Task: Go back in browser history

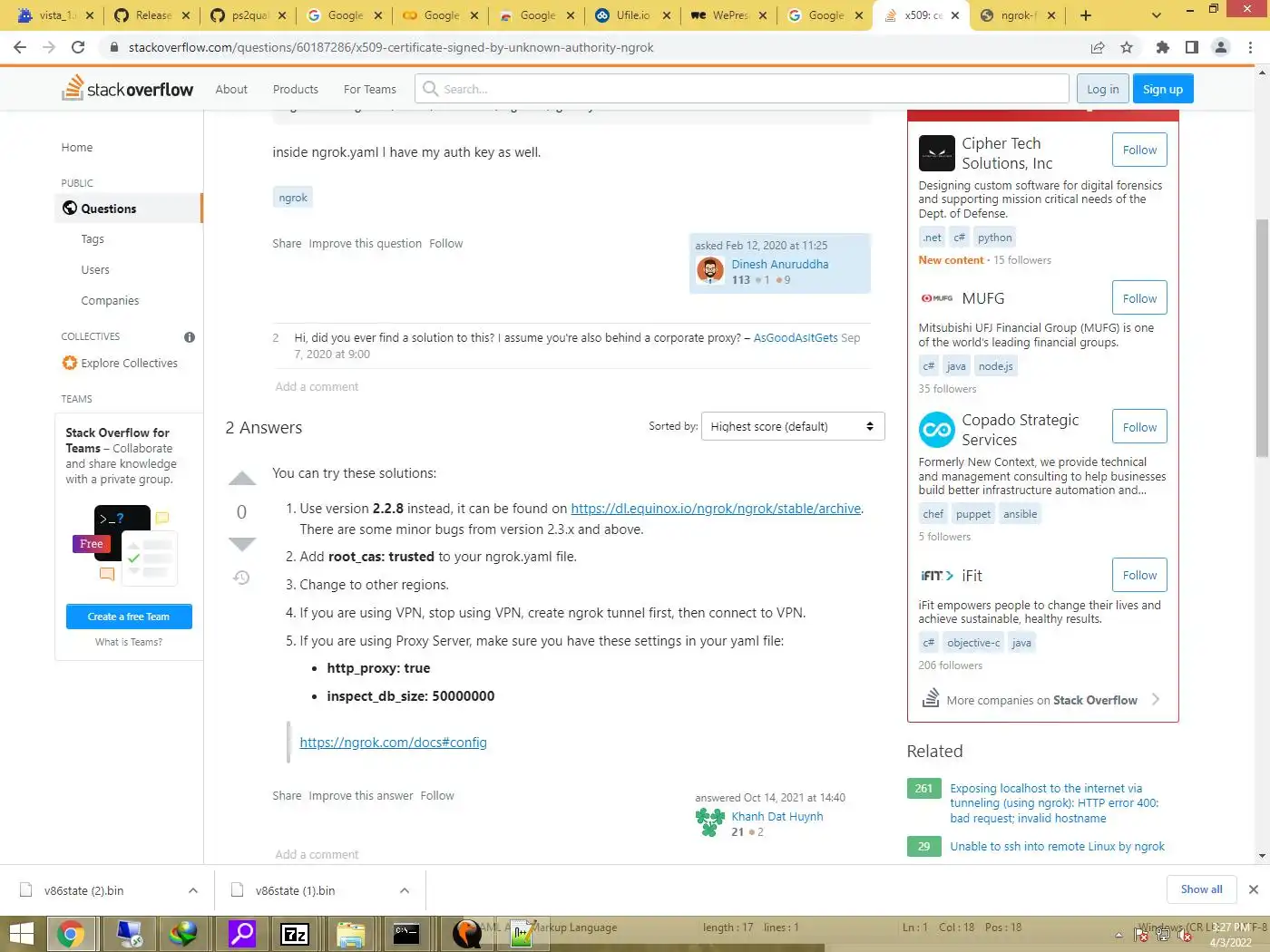Action: (20, 47)
